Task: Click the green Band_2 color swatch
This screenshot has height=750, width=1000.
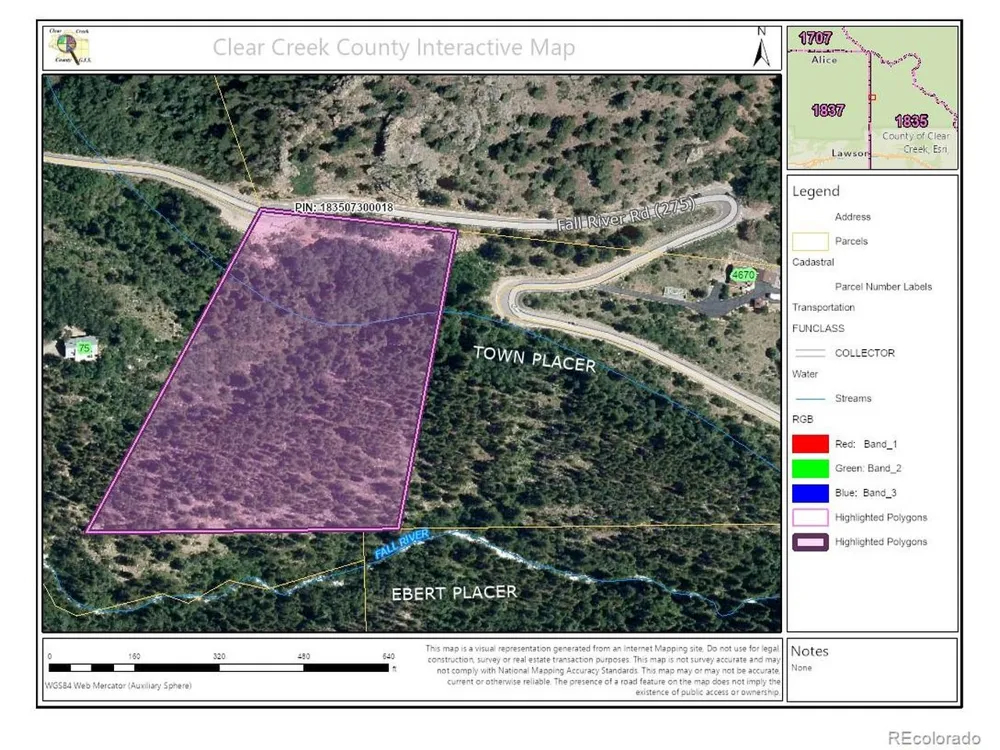Action: pos(810,468)
